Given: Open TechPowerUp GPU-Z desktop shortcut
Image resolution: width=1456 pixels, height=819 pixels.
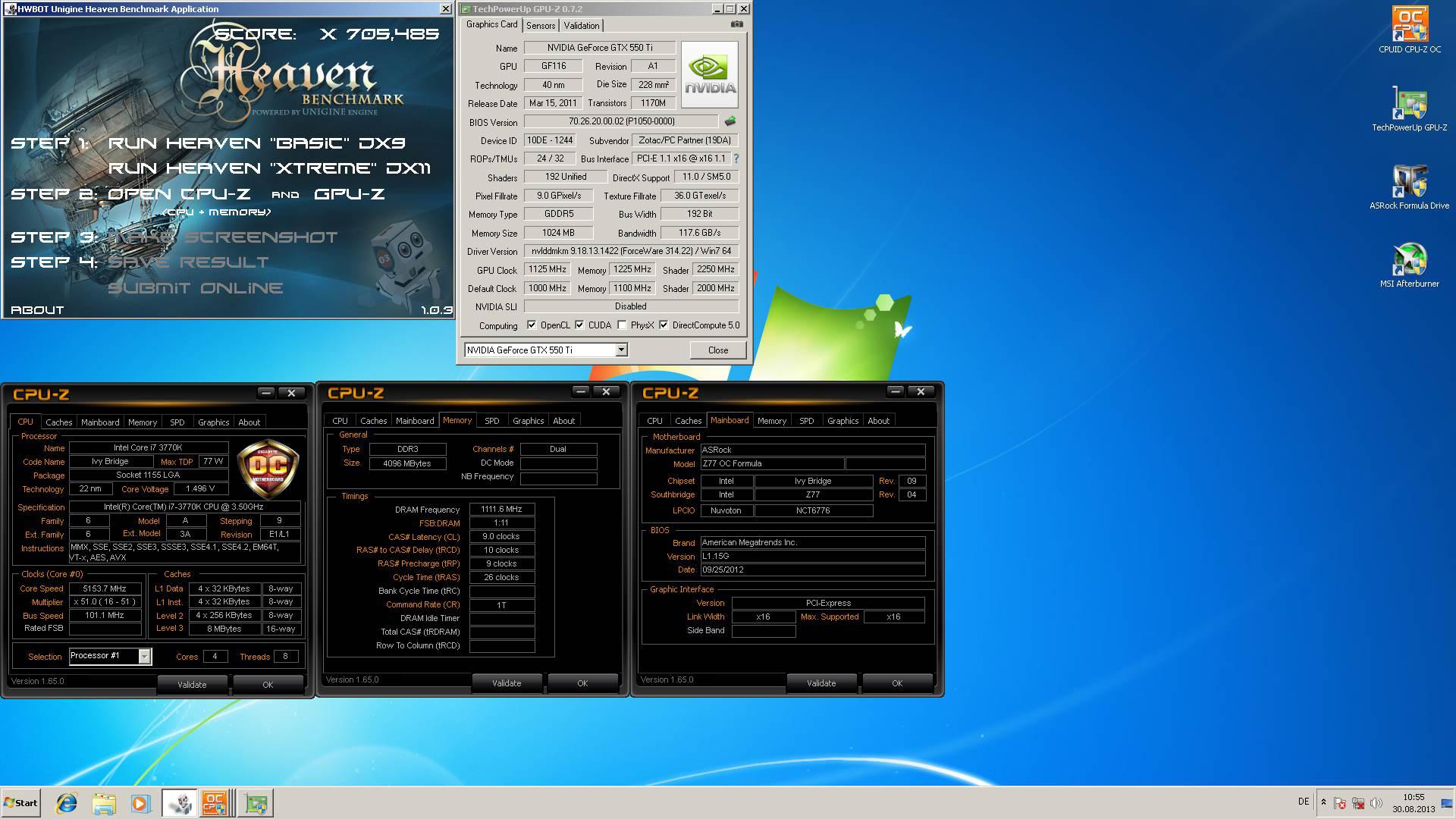Looking at the screenshot, I should point(1409,110).
